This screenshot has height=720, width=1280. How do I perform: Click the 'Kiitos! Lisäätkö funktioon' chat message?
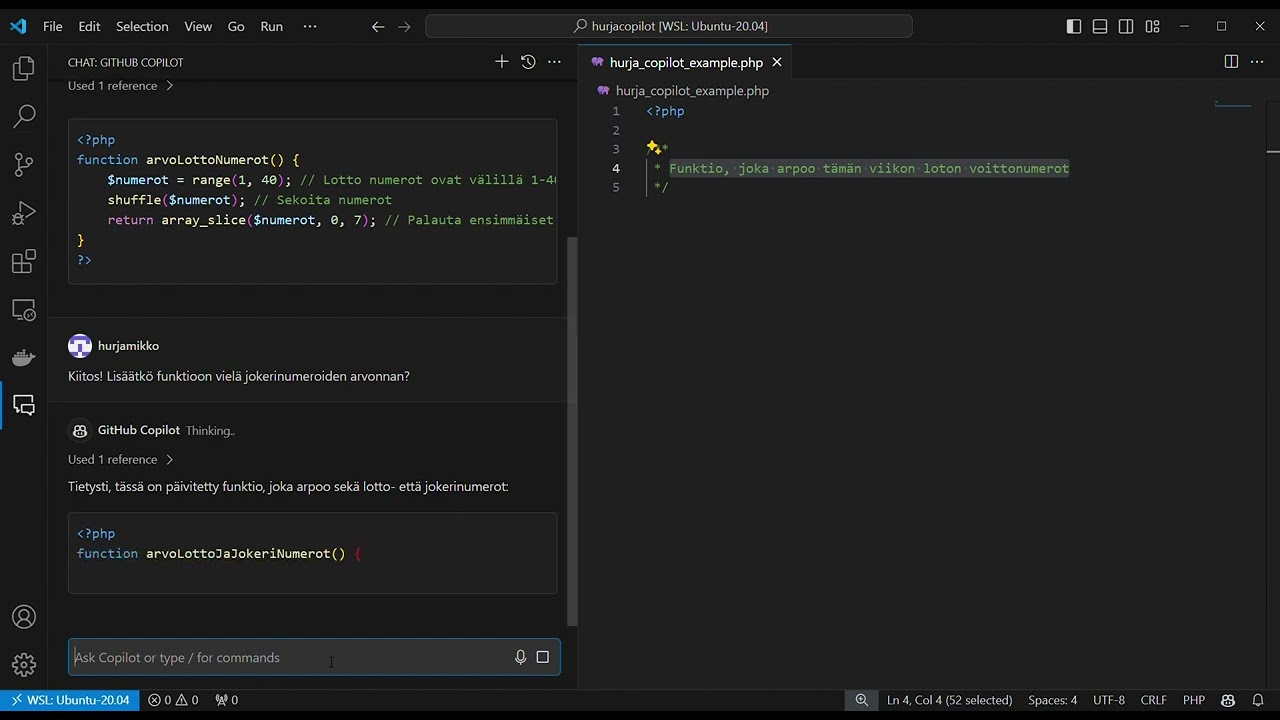[239, 376]
